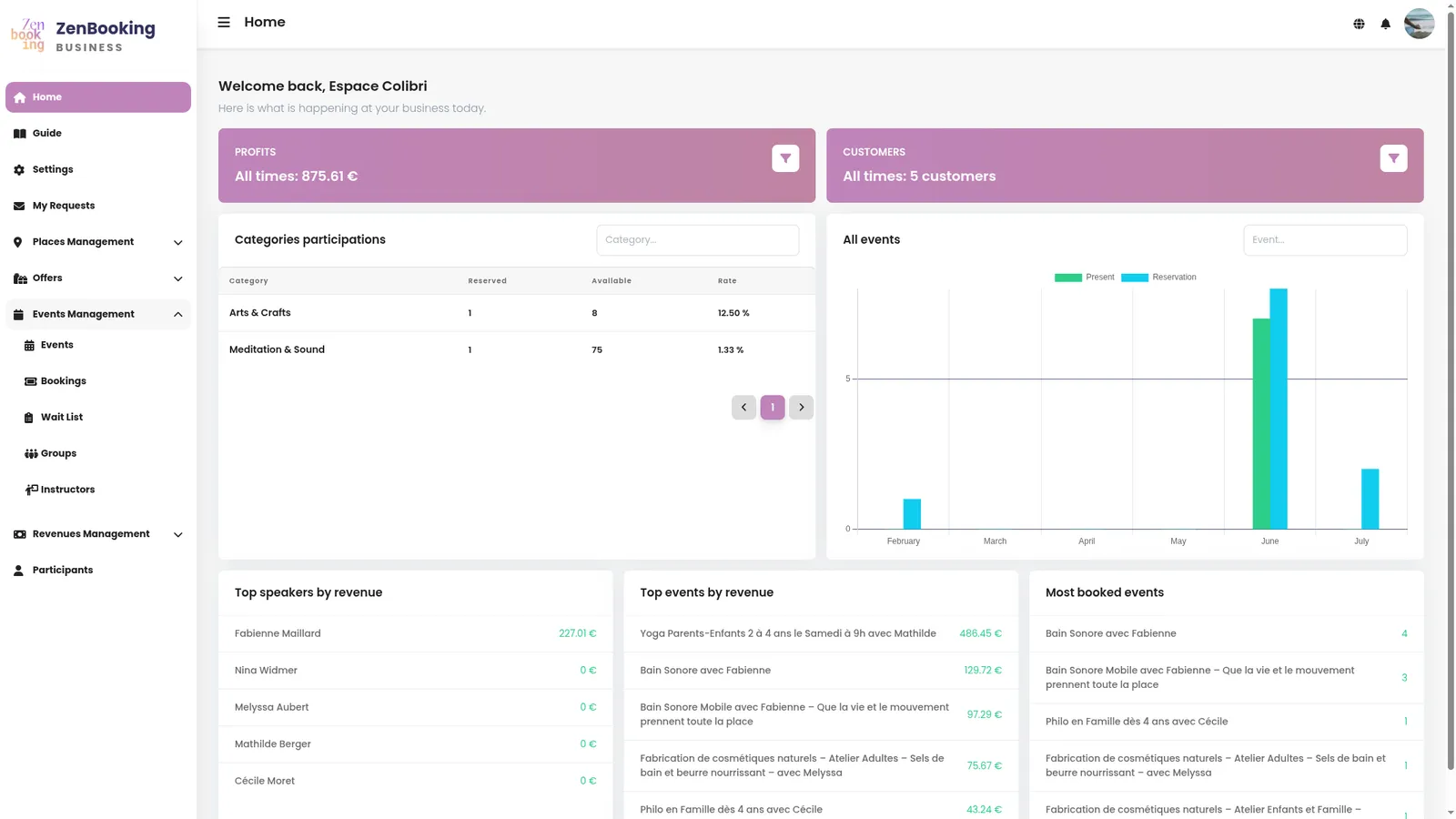The image size is (1456, 819).
Task: Click the hamburger menu icon
Action: pyautogui.click(x=224, y=22)
